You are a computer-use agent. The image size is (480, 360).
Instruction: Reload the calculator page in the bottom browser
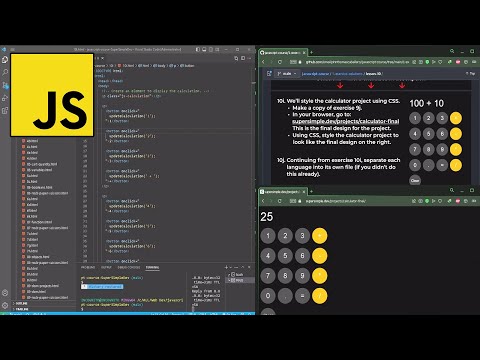tap(280, 201)
